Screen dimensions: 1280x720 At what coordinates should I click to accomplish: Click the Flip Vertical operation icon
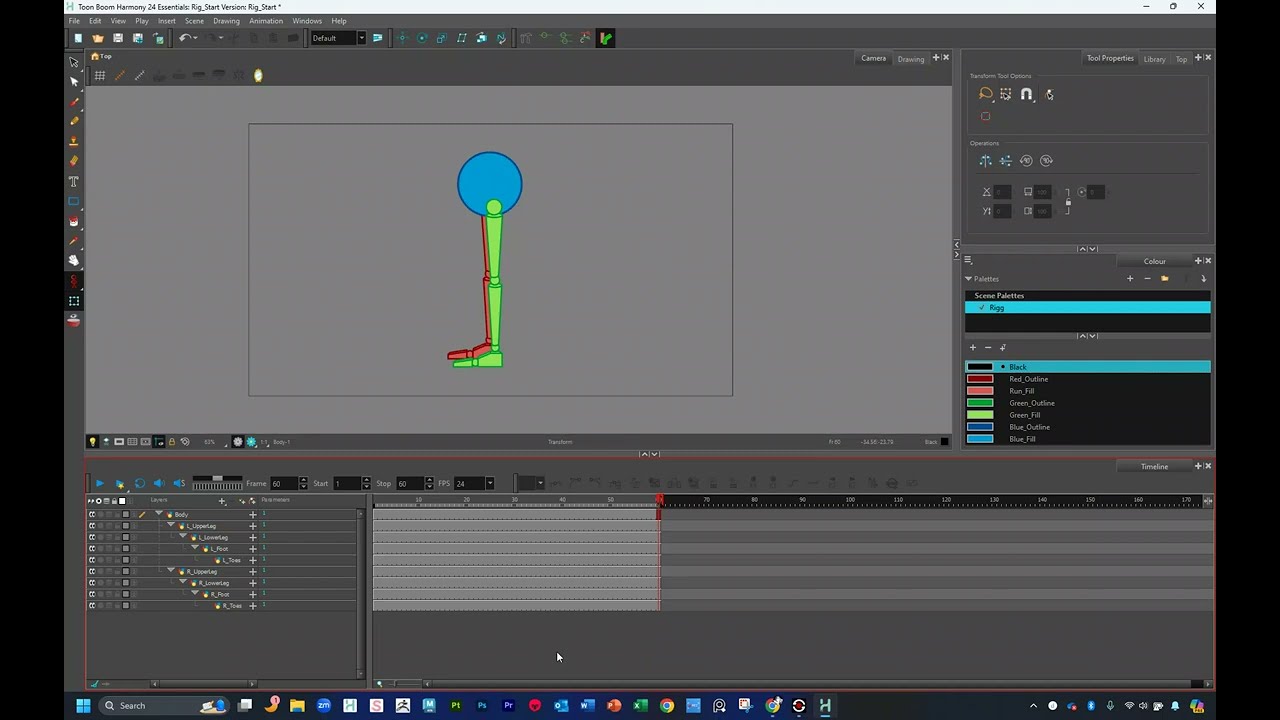pyautogui.click(x=1006, y=160)
